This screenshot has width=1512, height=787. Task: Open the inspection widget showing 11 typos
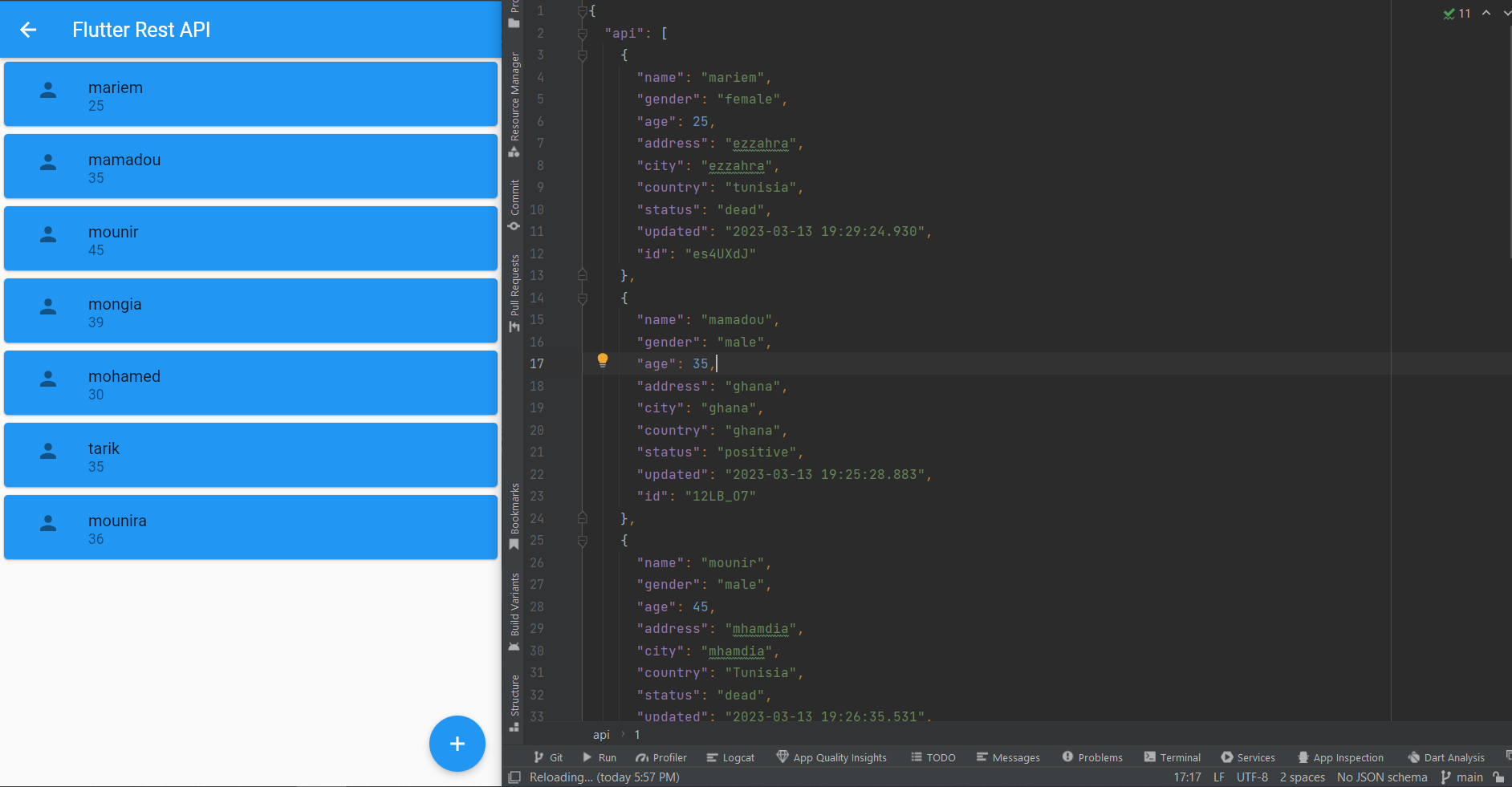point(1457,14)
